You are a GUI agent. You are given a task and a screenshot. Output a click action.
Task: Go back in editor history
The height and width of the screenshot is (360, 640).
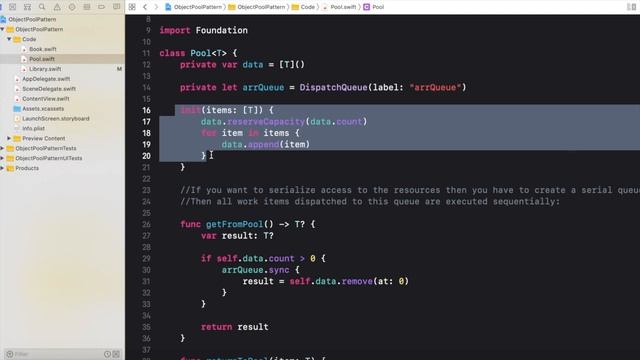coord(145,7)
